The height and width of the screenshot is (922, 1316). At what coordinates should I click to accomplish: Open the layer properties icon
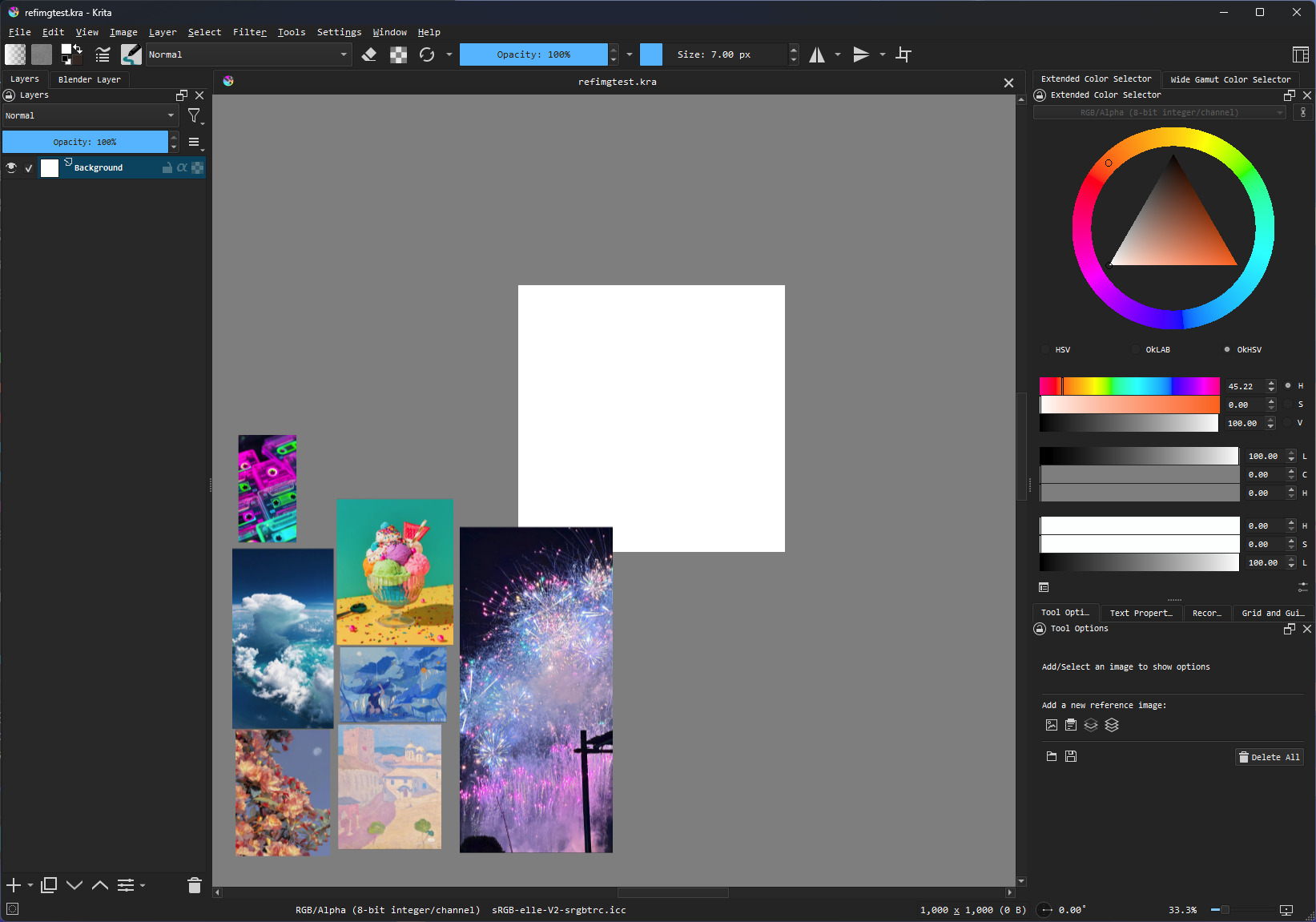point(126,885)
